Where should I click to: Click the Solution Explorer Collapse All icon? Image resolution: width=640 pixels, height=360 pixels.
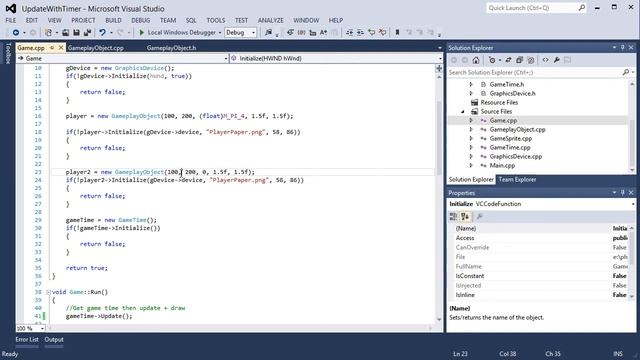pos(519,60)
